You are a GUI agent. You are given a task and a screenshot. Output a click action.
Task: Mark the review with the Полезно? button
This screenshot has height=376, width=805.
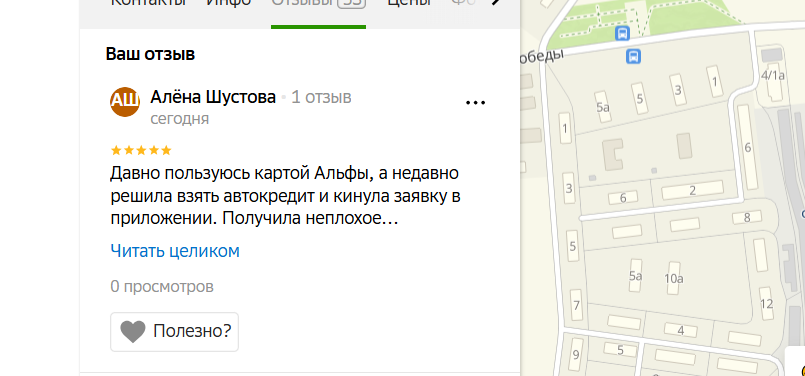pos(175,332)
